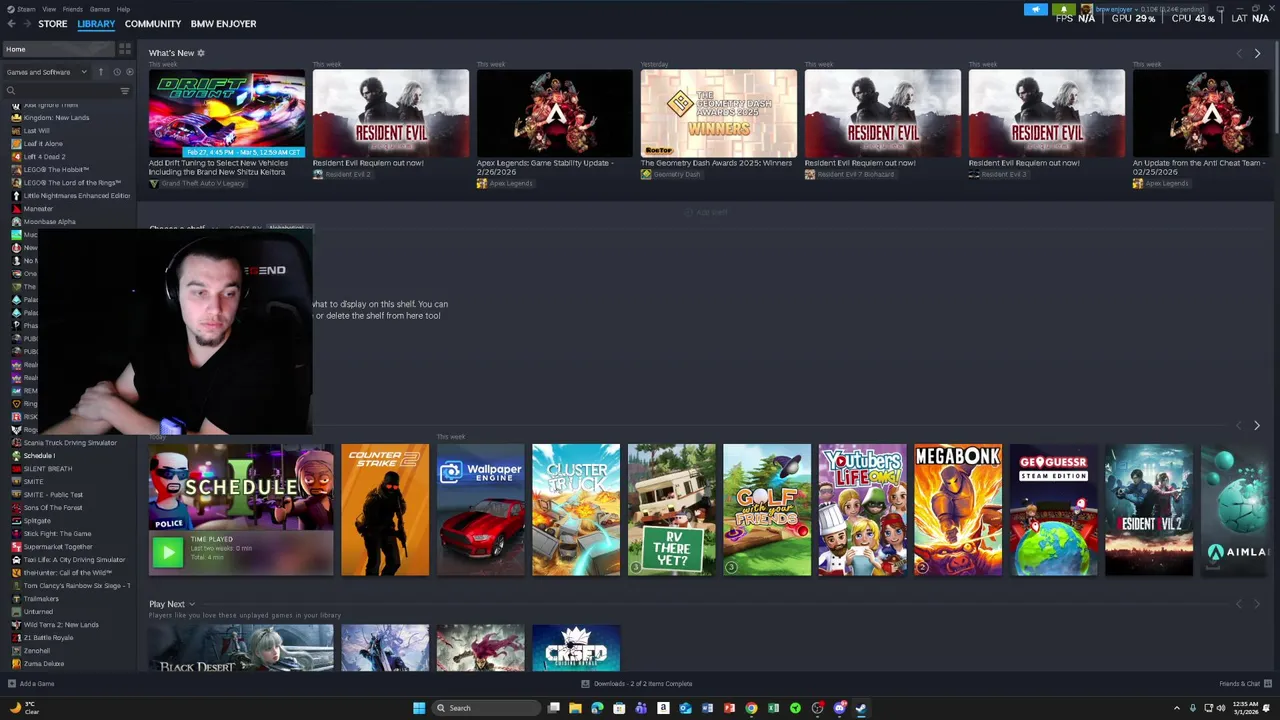1280x720 pixels.
Task: Toggle ready-to-play filter icon
Action: [x=129, y=72]
